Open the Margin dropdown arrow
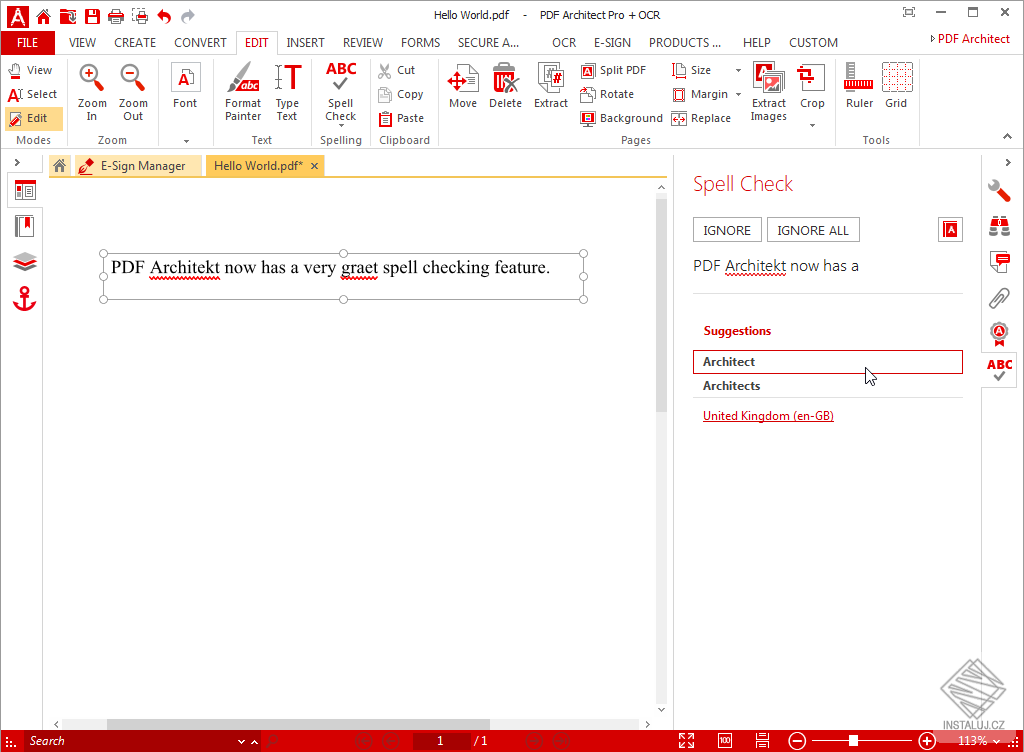The height and width of the screenshot is (752, 1024). point(739,94)
